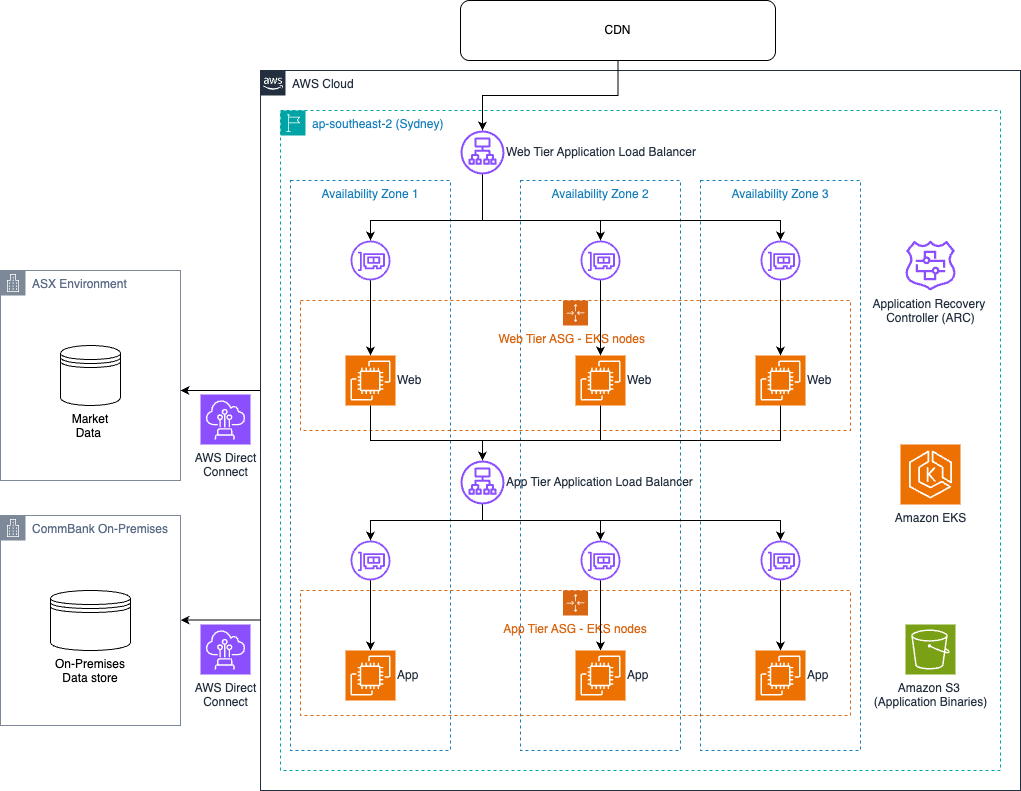Click the network interface icon above Web in Availability Zone 1

pyautogui.click(x=371, y=261)
